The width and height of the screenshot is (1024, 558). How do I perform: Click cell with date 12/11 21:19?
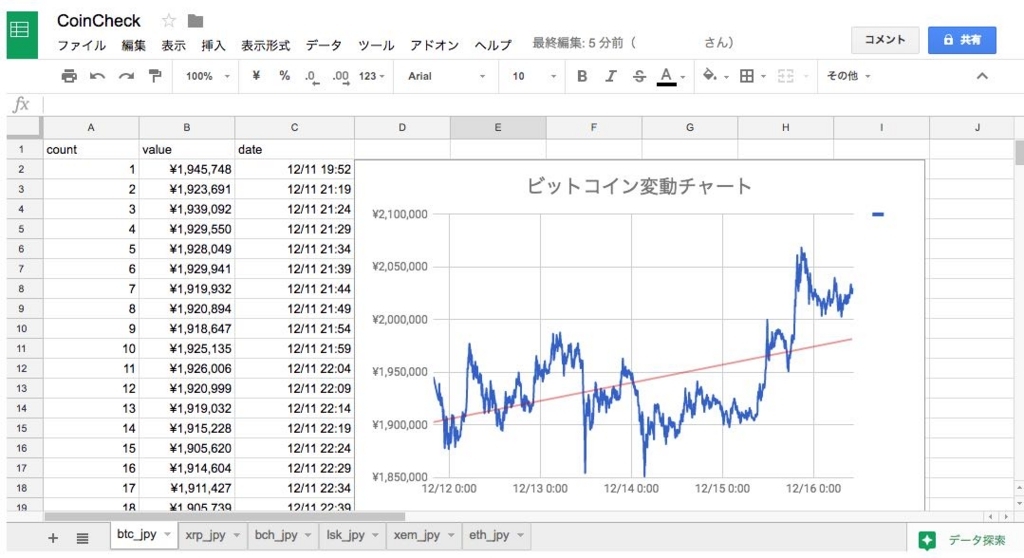click(295, 189)
